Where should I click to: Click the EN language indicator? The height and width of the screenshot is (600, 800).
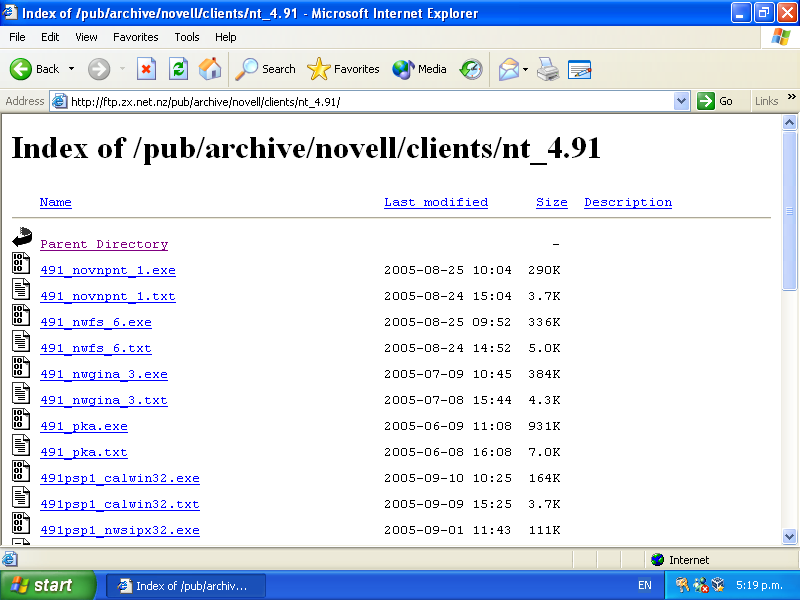[x=645, y=585]
